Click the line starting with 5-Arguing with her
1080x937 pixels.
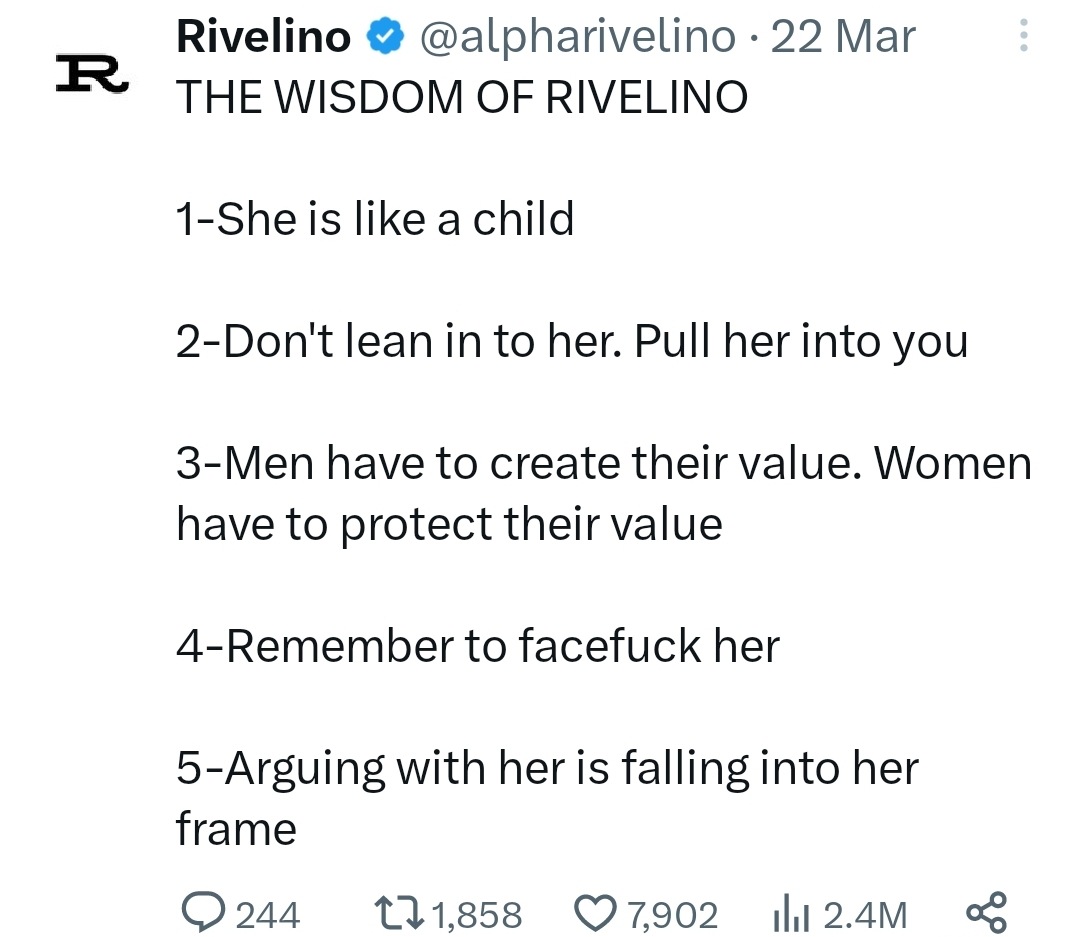(548, 798)
